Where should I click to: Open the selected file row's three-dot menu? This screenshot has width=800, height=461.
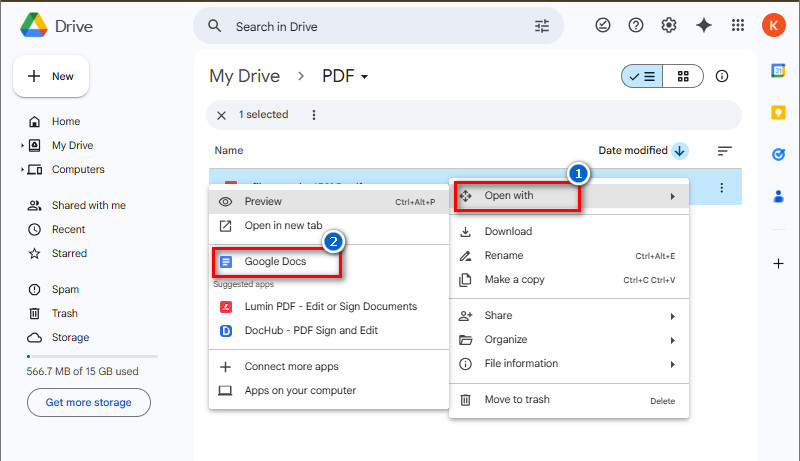click(721, 188)
